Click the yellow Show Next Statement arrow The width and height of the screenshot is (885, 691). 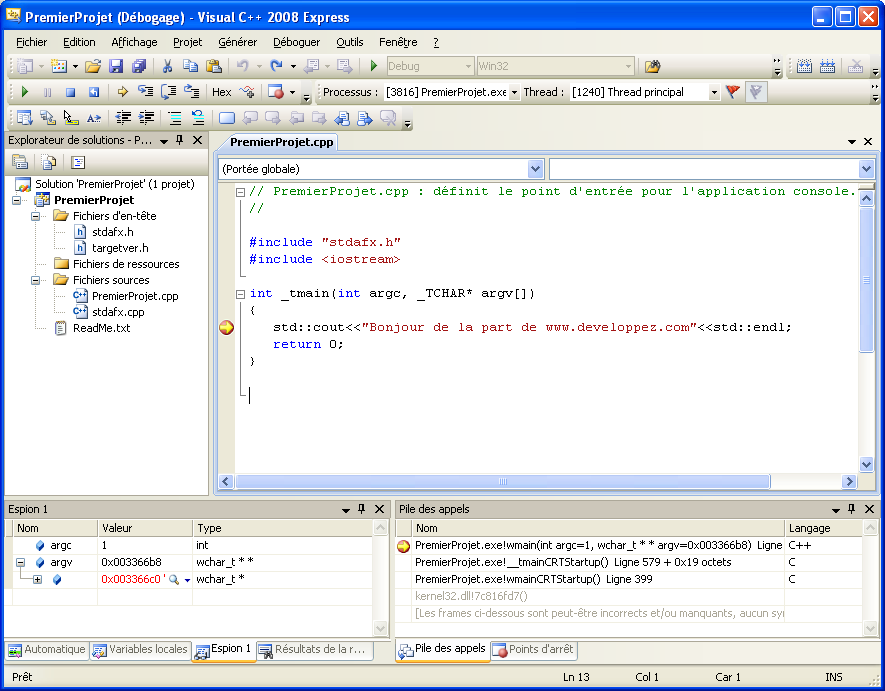tap(122, 92)
